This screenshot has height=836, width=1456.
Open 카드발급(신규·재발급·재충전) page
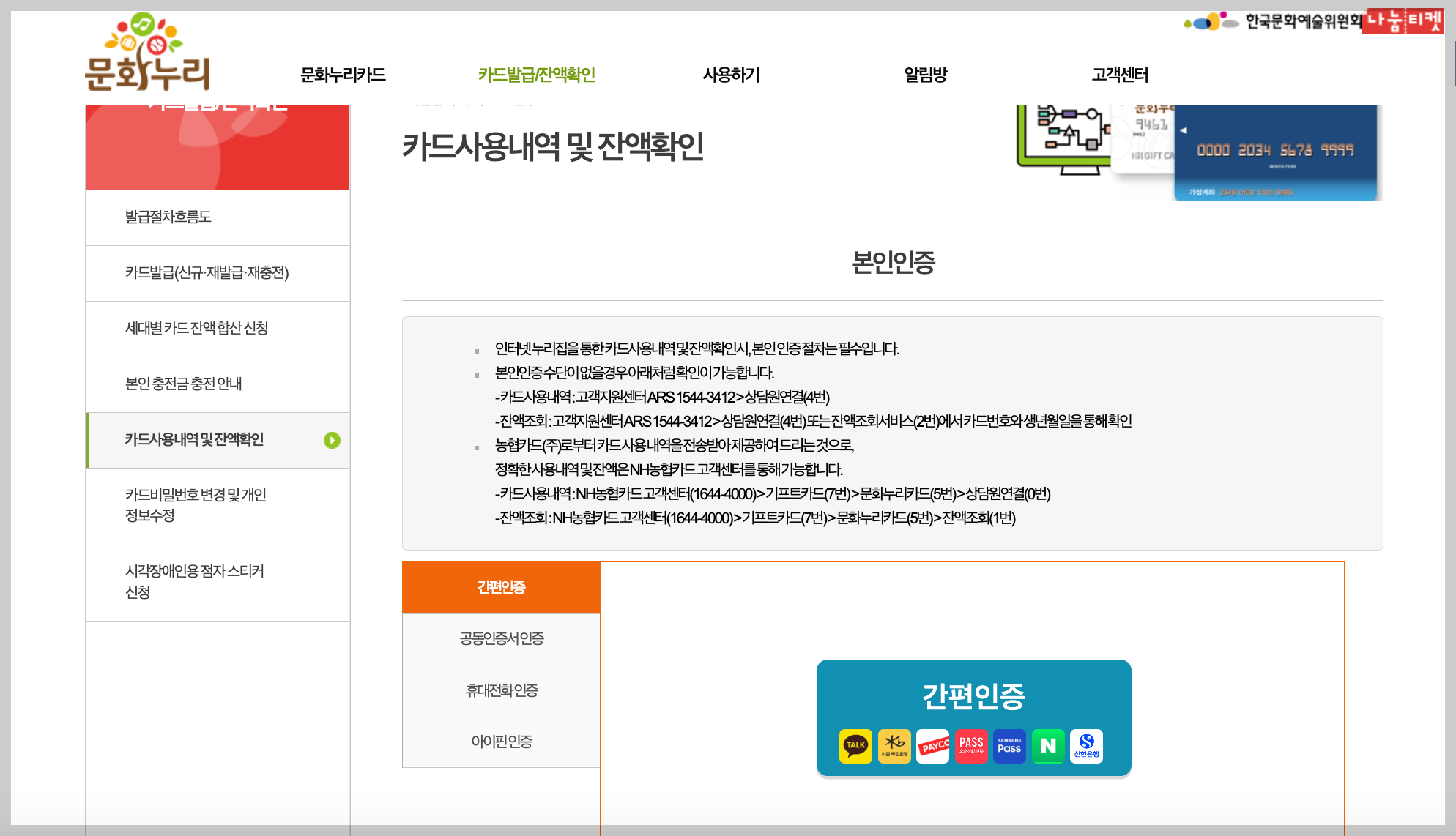click(x=206, y=273)
